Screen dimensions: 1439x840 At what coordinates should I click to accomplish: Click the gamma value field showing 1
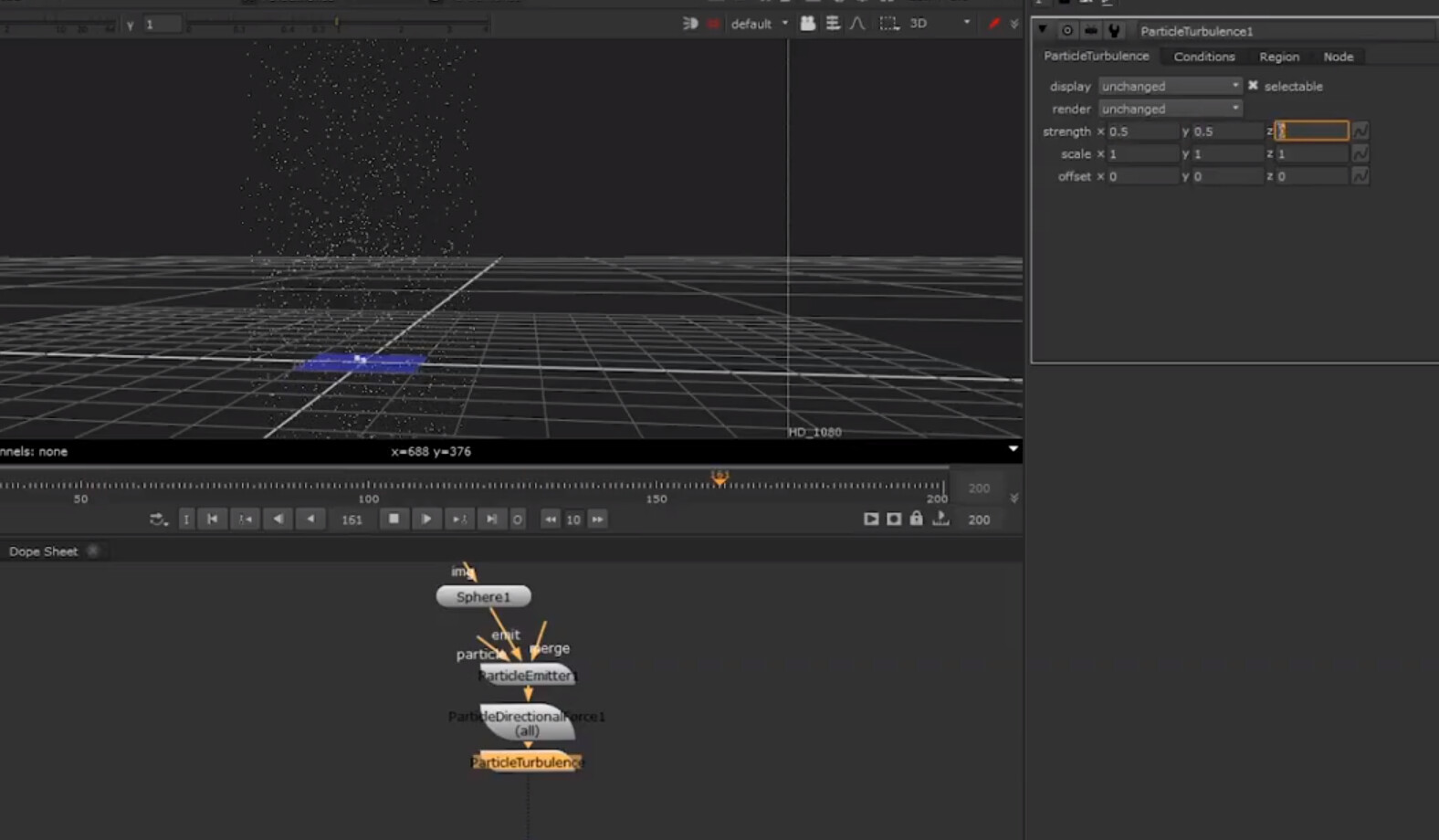(x=162, y=25)
